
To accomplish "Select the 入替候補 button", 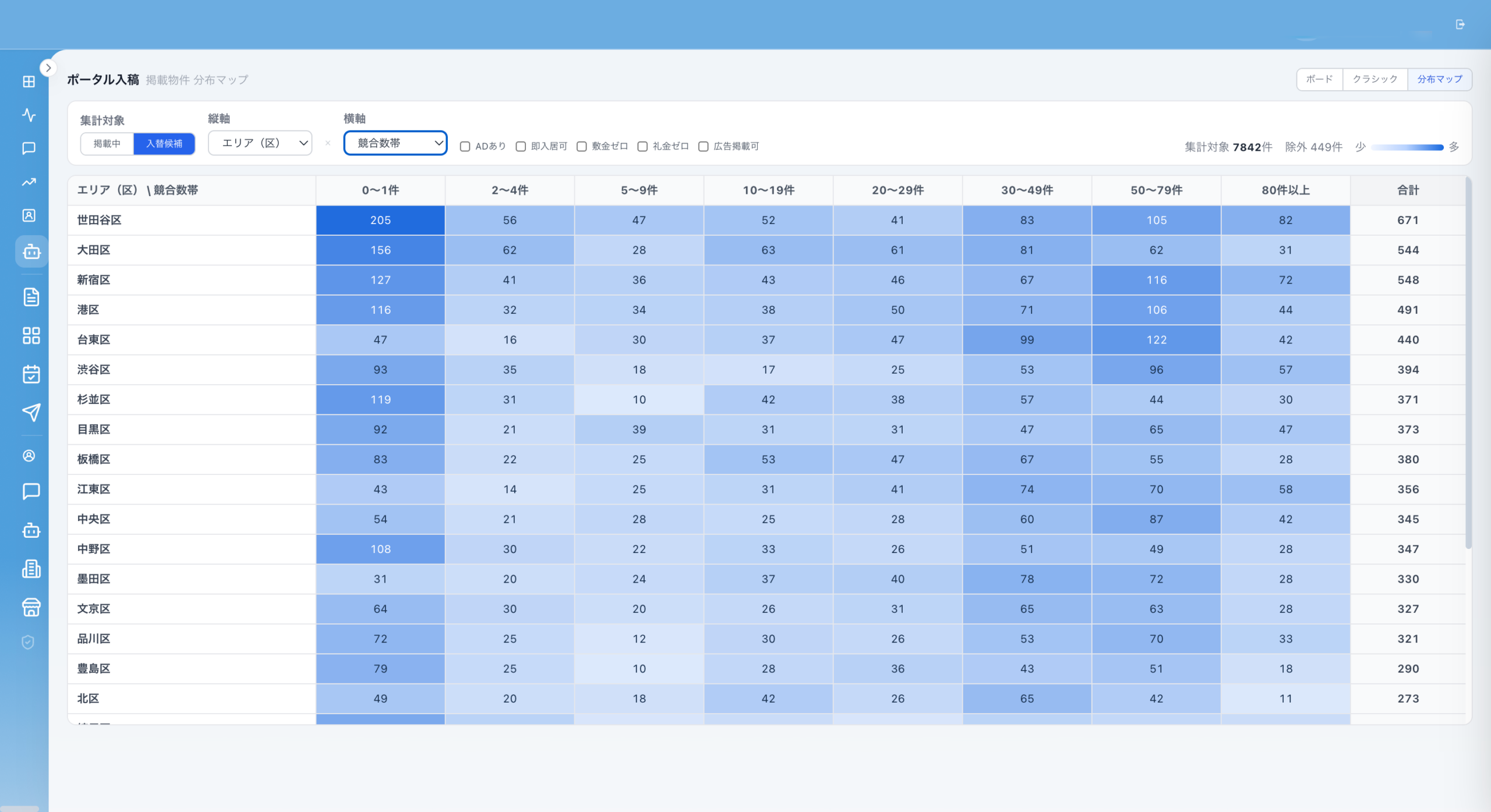I will (164, 144).
